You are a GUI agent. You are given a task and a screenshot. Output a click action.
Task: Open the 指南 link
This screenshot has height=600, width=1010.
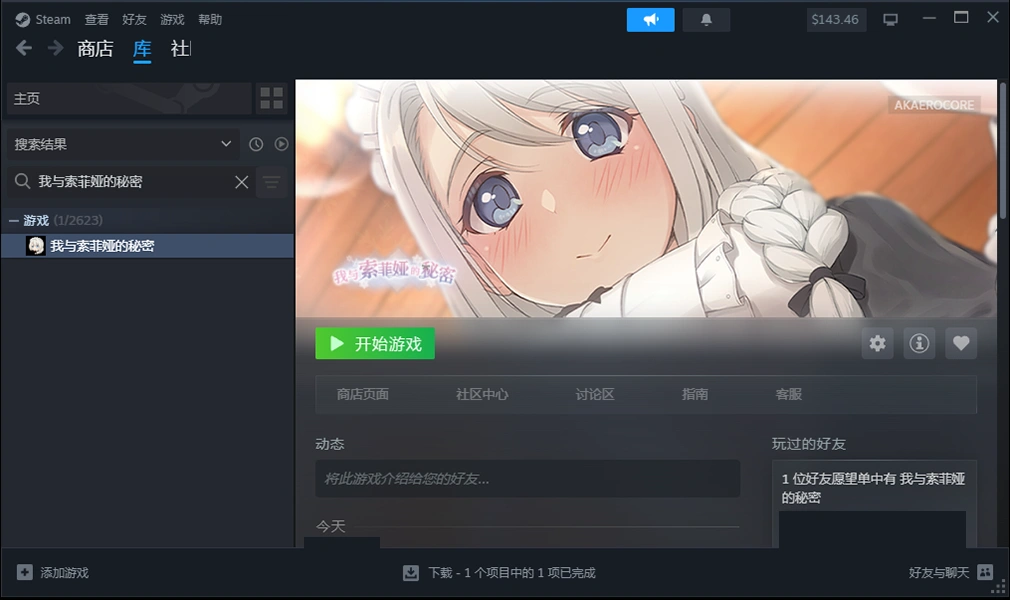(x=695, y=394)
